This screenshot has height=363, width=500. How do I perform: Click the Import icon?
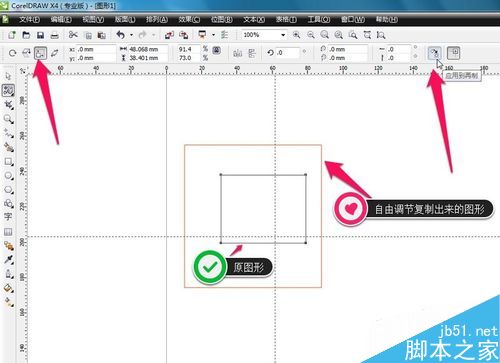click(x=169, y=35)
